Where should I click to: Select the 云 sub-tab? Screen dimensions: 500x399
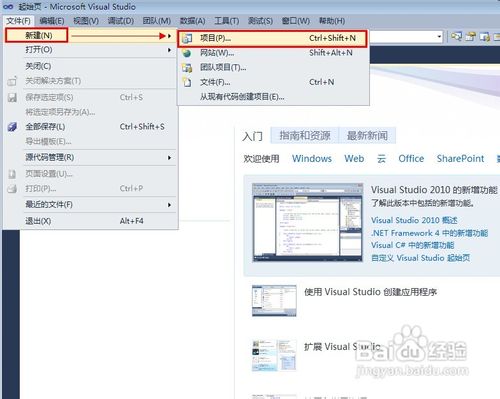point(381,159)
